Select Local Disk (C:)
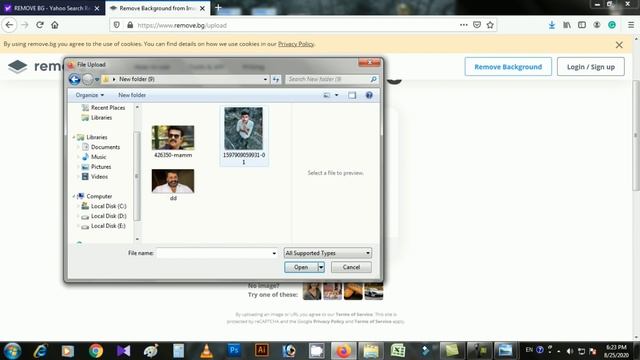 pyautogui.click(x=104, y=206)
